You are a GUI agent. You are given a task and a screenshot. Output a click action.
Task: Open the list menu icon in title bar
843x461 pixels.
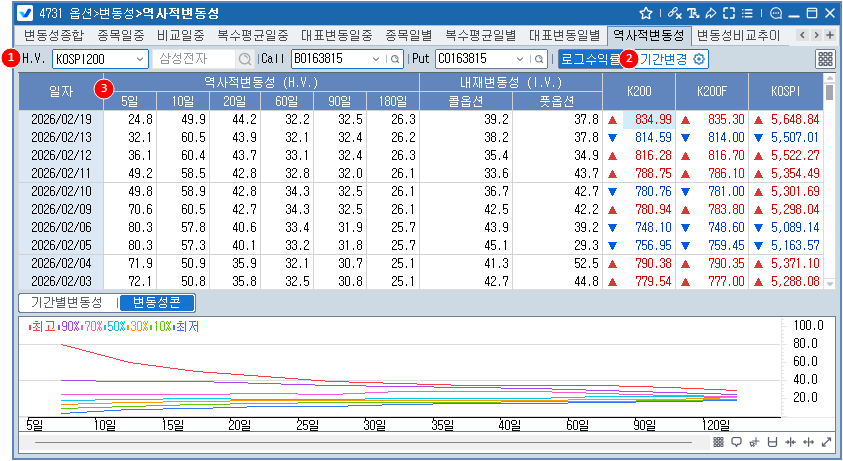click(746, 14)
